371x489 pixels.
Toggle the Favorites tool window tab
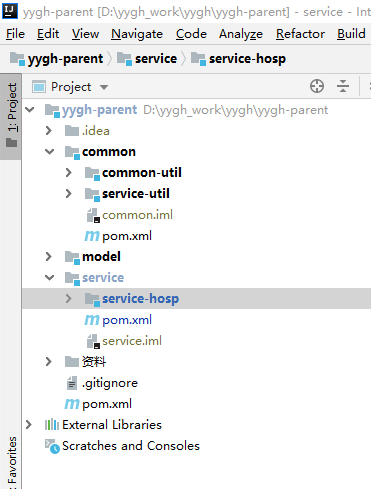[x=11, y=462]
